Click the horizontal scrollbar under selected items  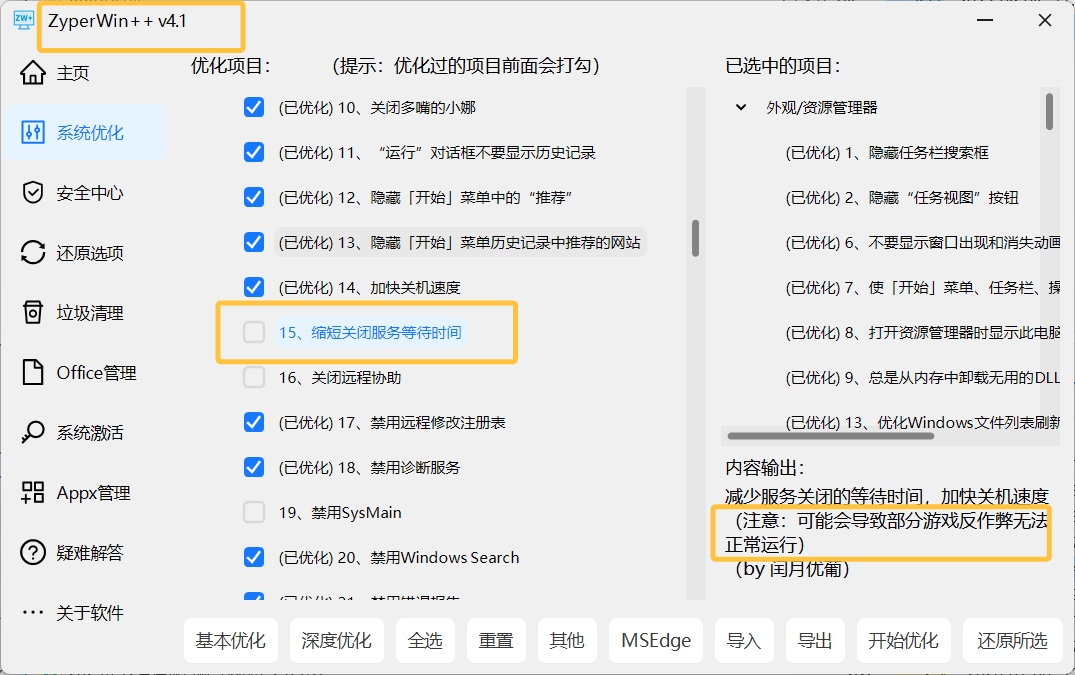point(830,436)
